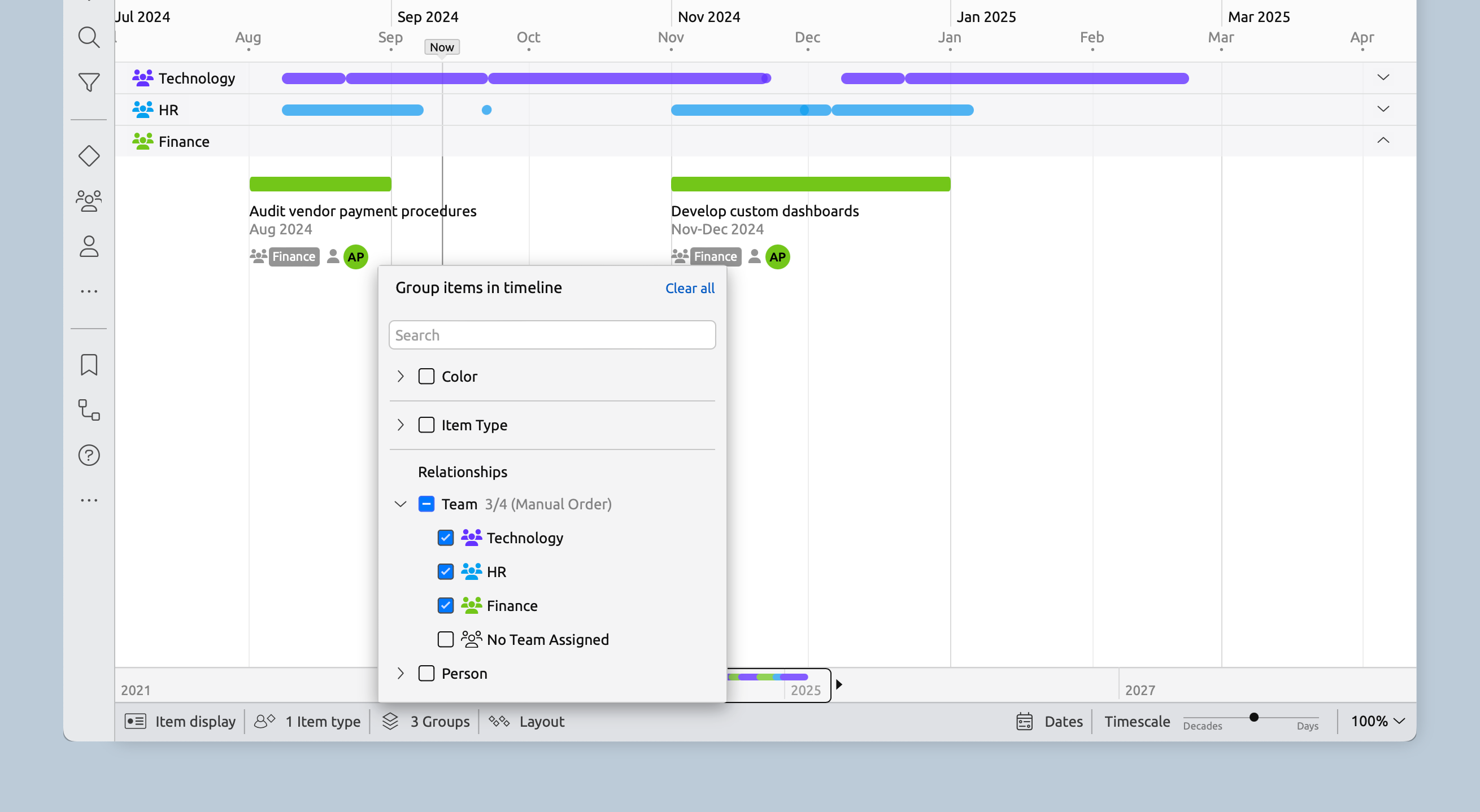
Task: Expand the Technology timeline row
Action: click(1383, 77)
